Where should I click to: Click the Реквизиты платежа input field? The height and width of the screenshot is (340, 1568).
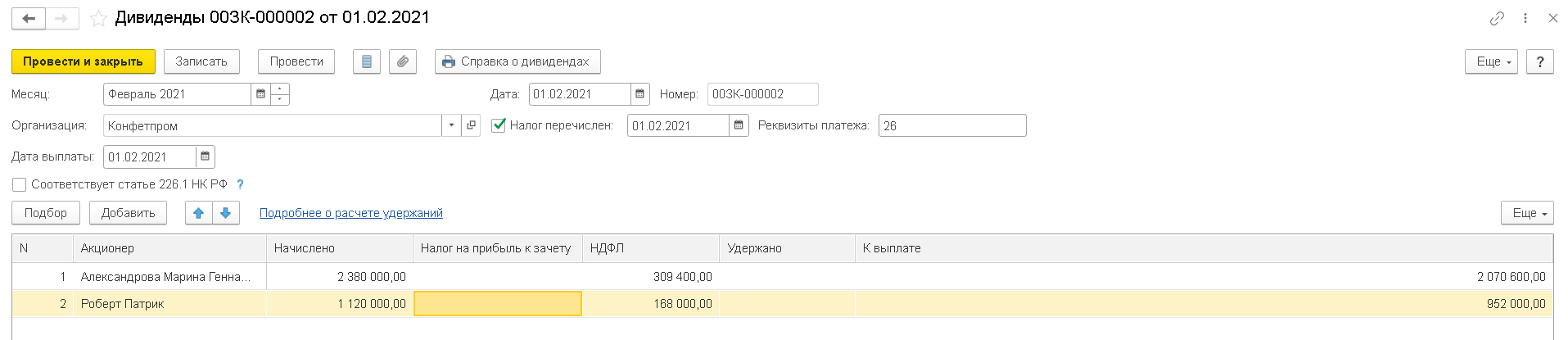pos(951,125)
